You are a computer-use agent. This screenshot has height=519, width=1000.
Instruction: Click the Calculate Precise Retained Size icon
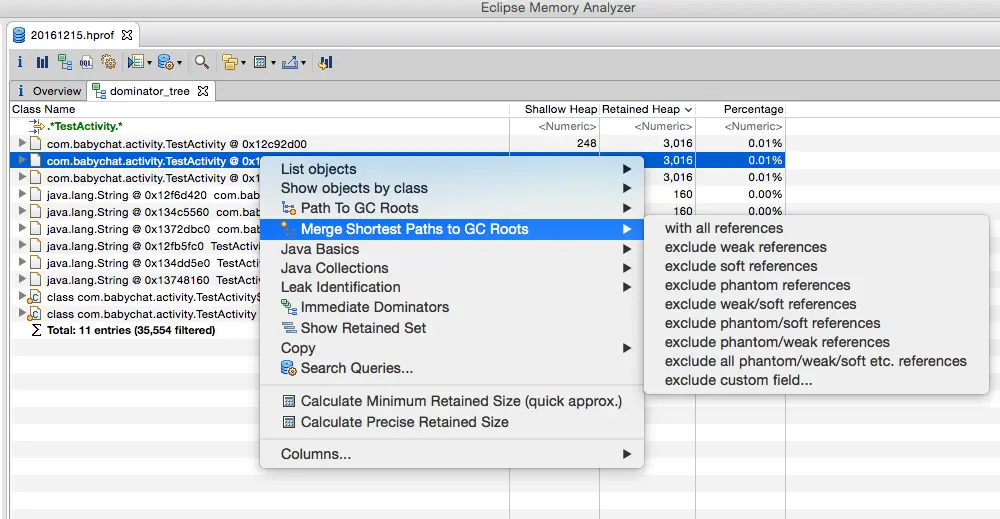pyautogui.click(x=289, y=422)
